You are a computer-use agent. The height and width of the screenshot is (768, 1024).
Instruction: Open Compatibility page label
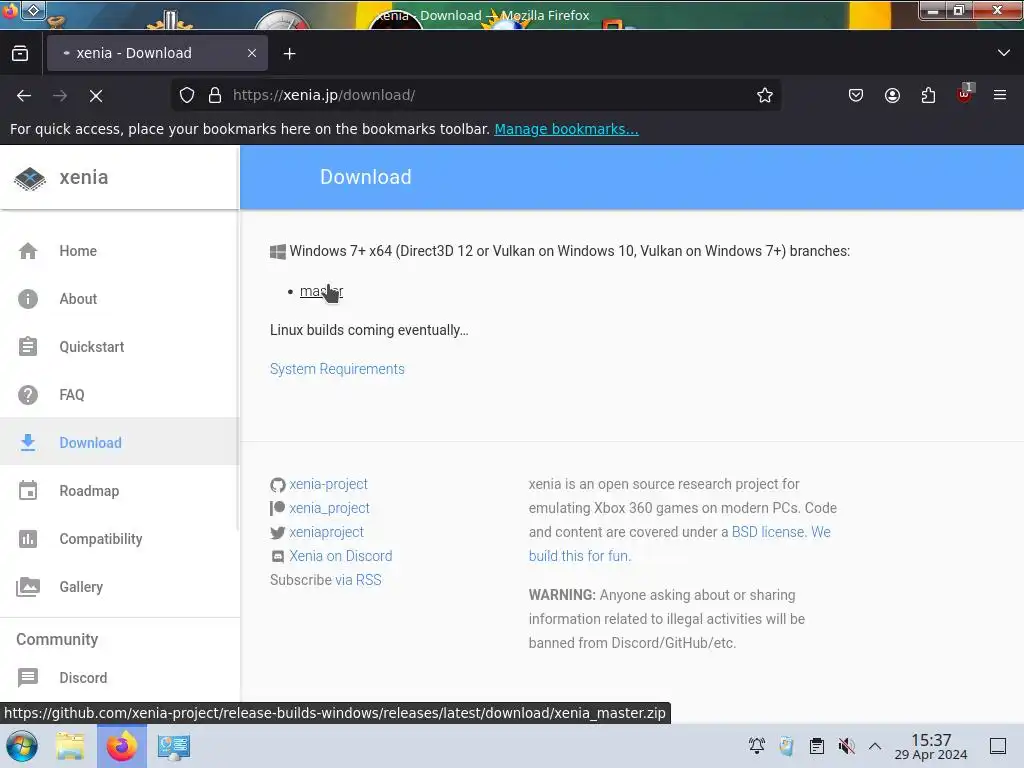pyautogui.click(x=101, y=539)
